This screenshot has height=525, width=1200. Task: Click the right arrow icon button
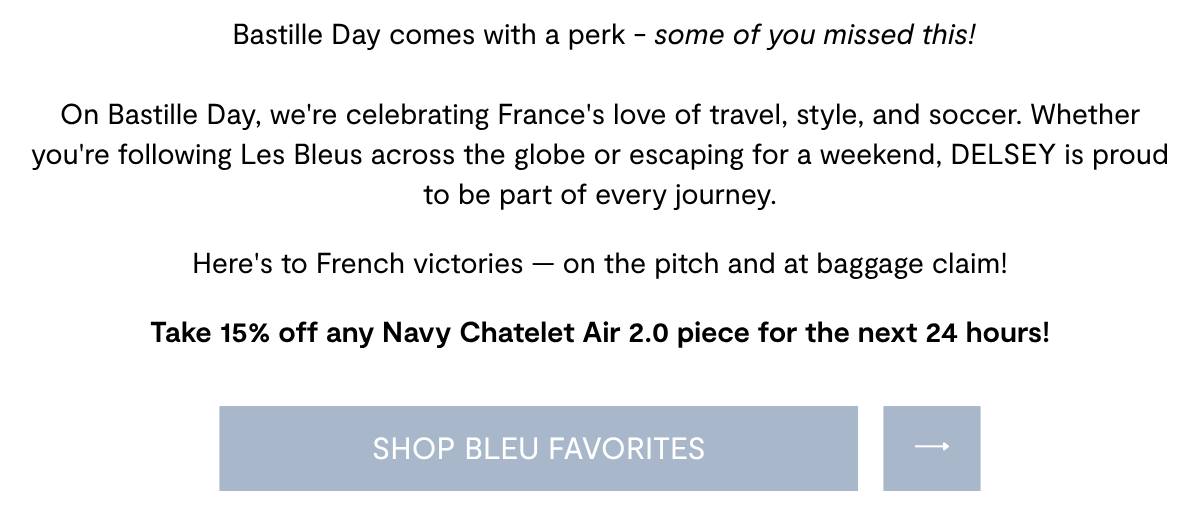click(932, 448)
